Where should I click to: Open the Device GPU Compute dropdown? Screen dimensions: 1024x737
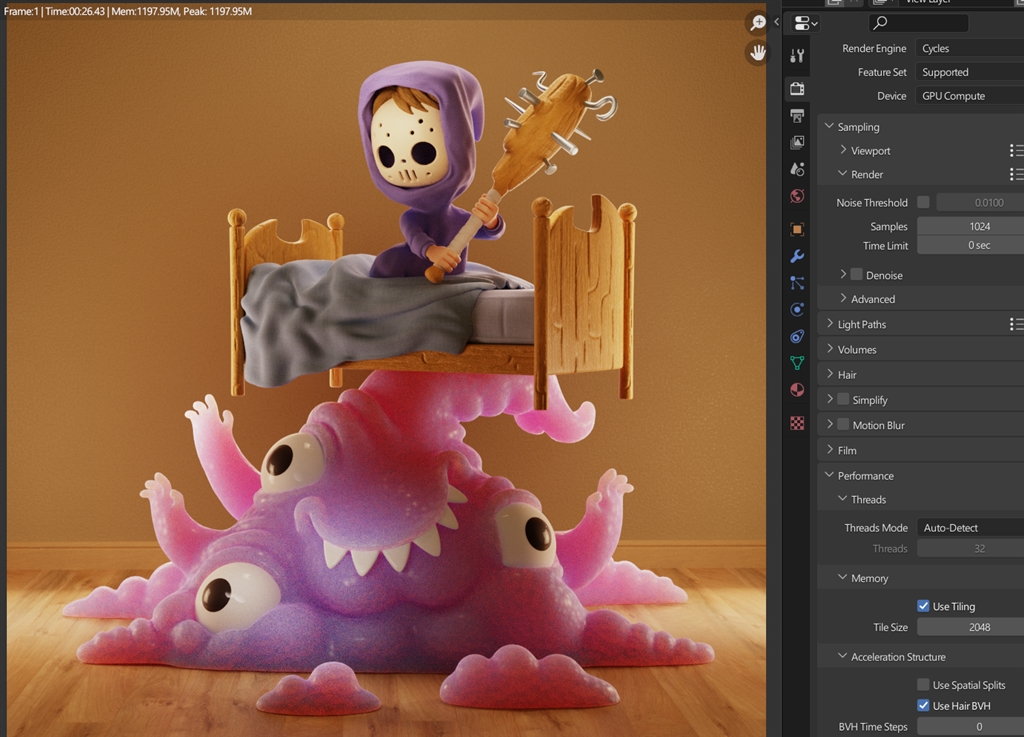point(968,96)
